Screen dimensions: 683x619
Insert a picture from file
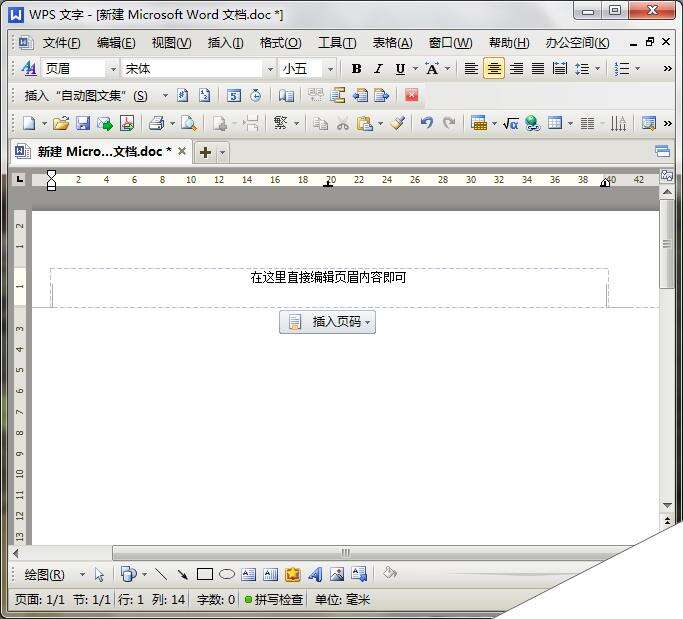(x=337, y=575)
